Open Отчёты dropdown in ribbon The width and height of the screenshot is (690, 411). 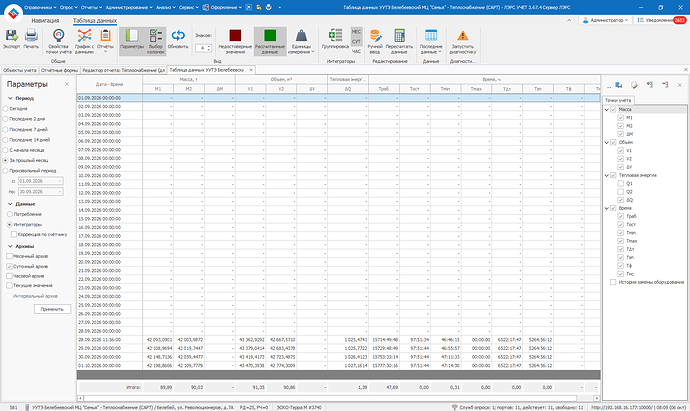105,41
